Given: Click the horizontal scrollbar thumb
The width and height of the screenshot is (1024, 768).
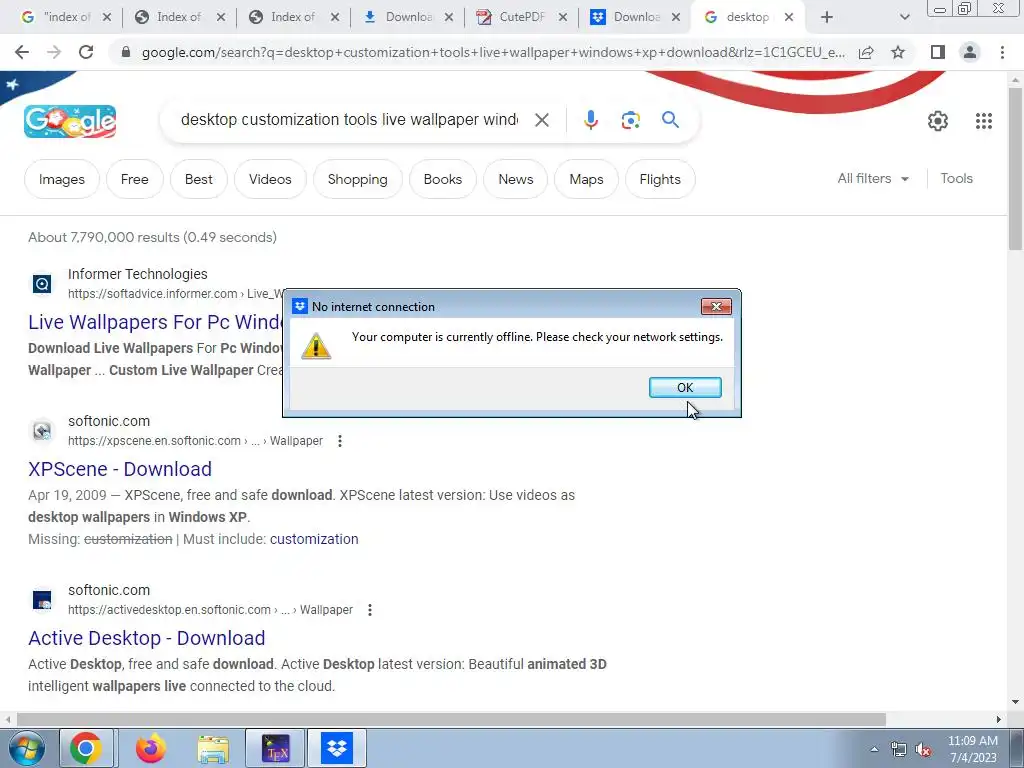Looking at the screenshot, I should click(451, 719).
